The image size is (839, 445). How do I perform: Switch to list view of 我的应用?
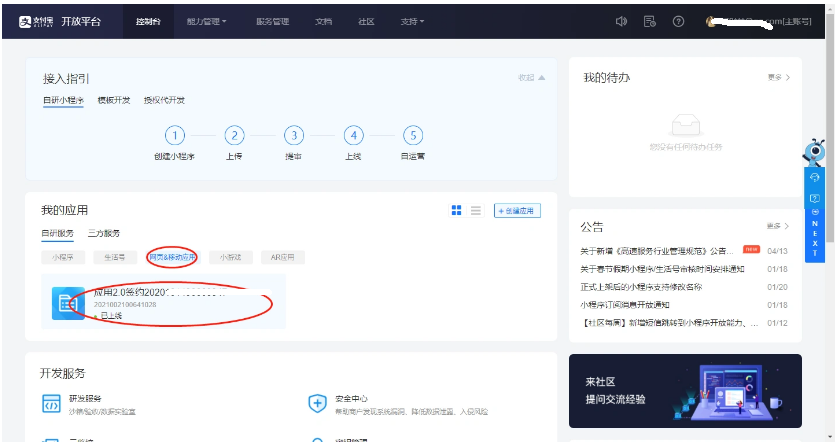(x=476, y=210)
